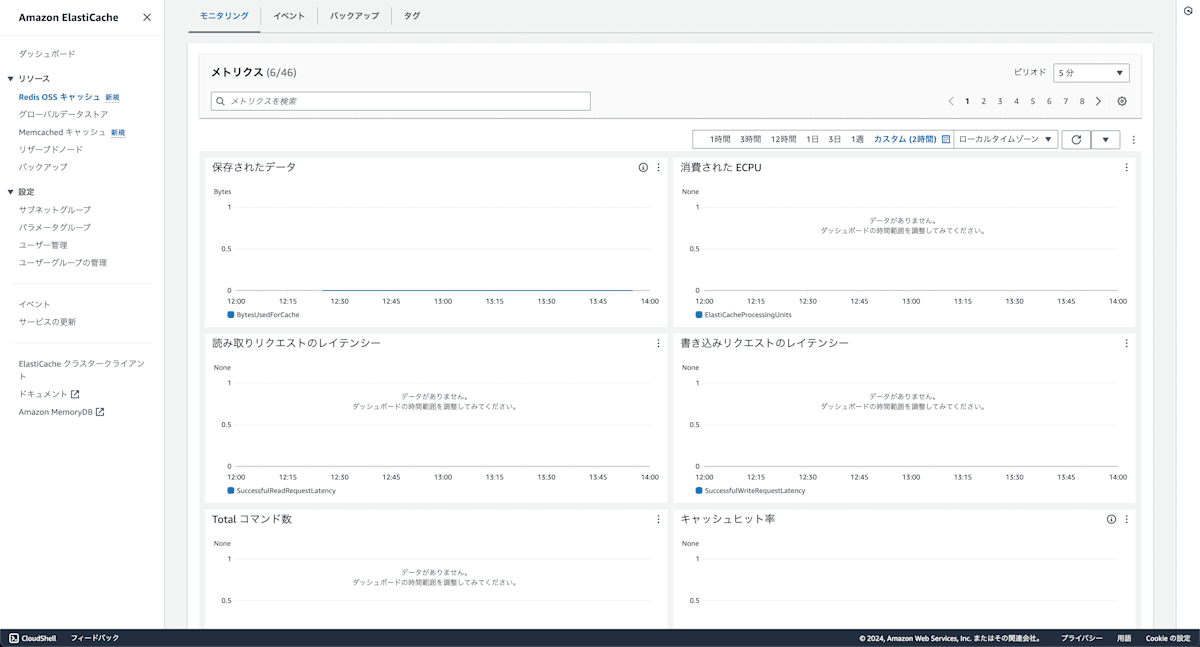
Task: Toggle the SuccessfulReadRequestLatency legend entry
Action: point(282,491)
